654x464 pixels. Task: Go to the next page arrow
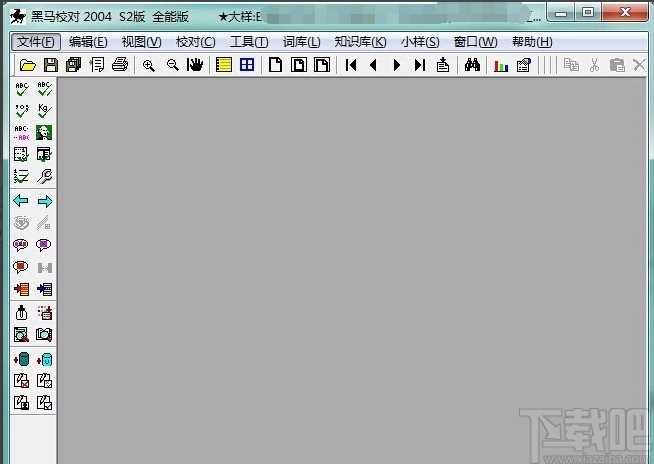(x=397, y=65)
